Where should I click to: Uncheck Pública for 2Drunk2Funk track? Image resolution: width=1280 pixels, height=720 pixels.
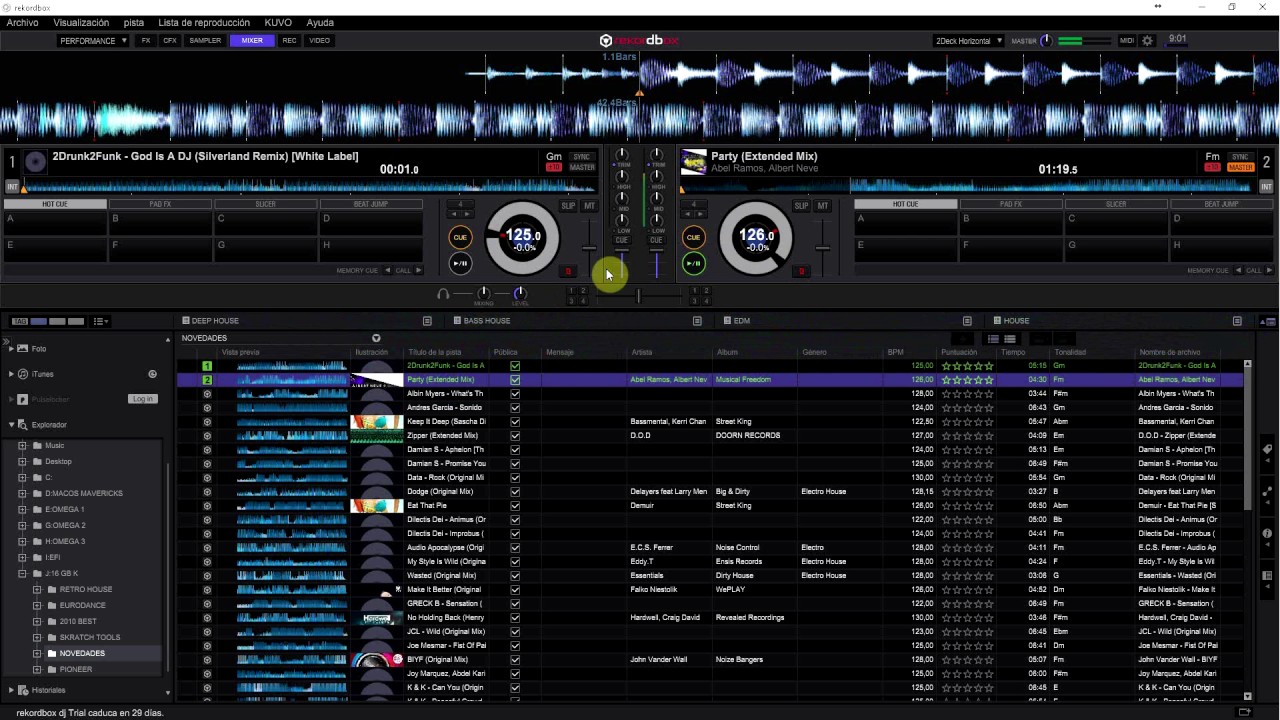point(515,366)
